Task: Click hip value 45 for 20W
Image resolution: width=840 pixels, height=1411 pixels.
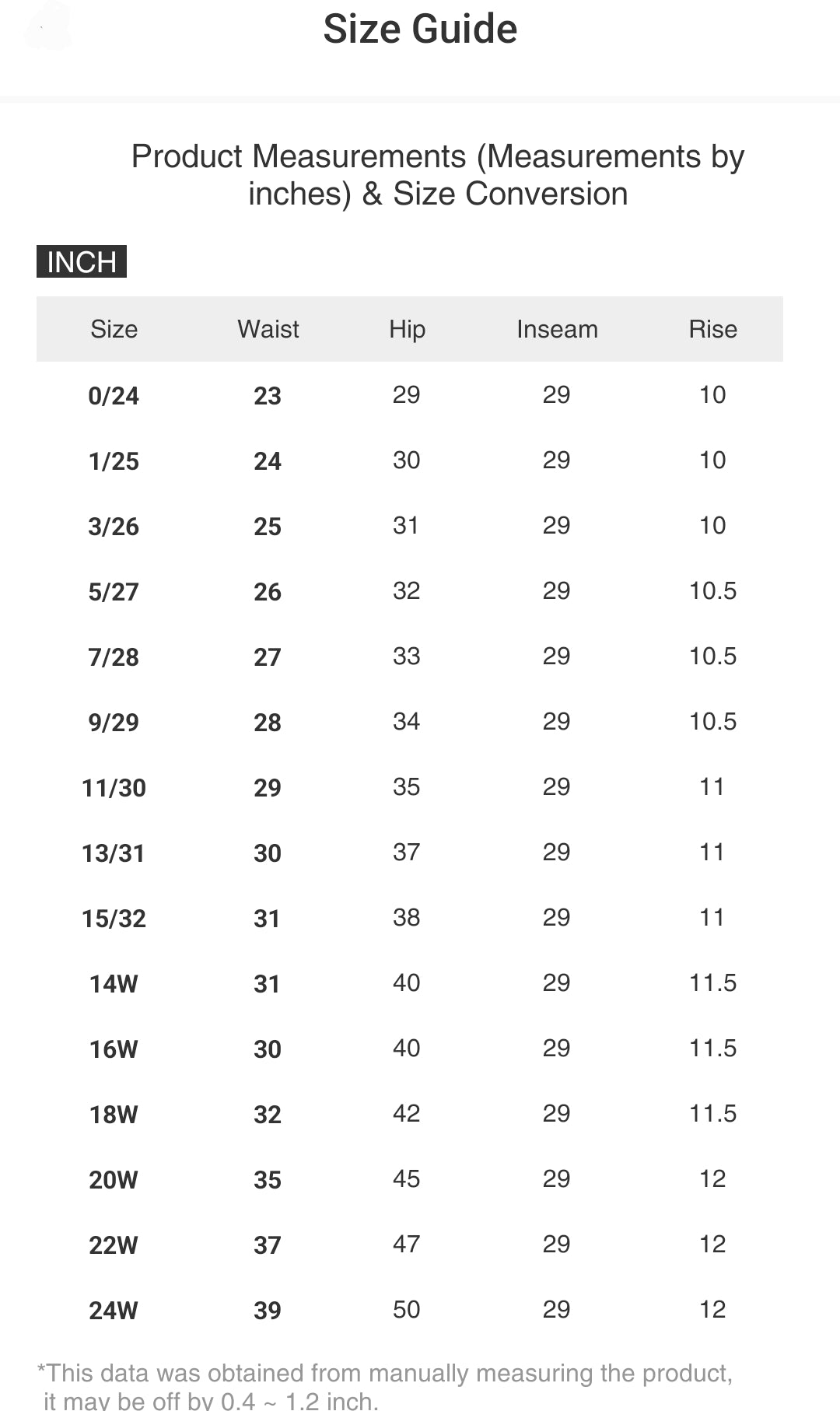Action: point(406,1178)
